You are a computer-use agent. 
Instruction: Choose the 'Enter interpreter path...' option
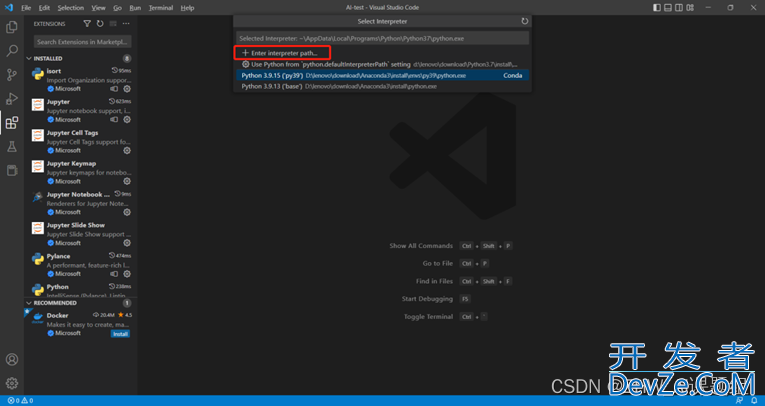pos(382,53)
